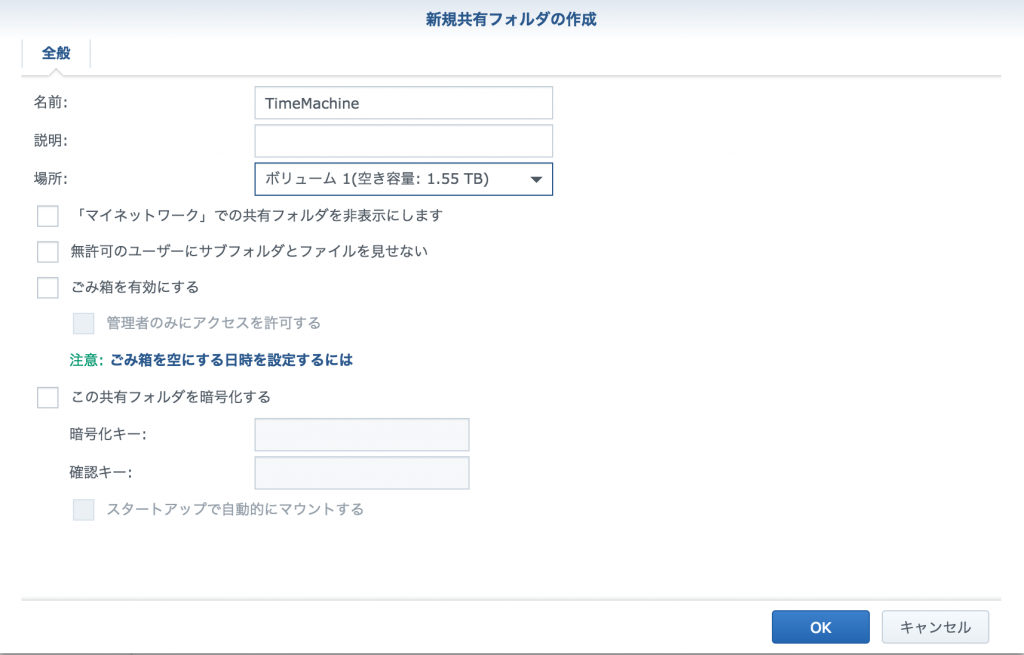Enable the ごみ箱を有効にする checkbox

[x=48, y=287]
